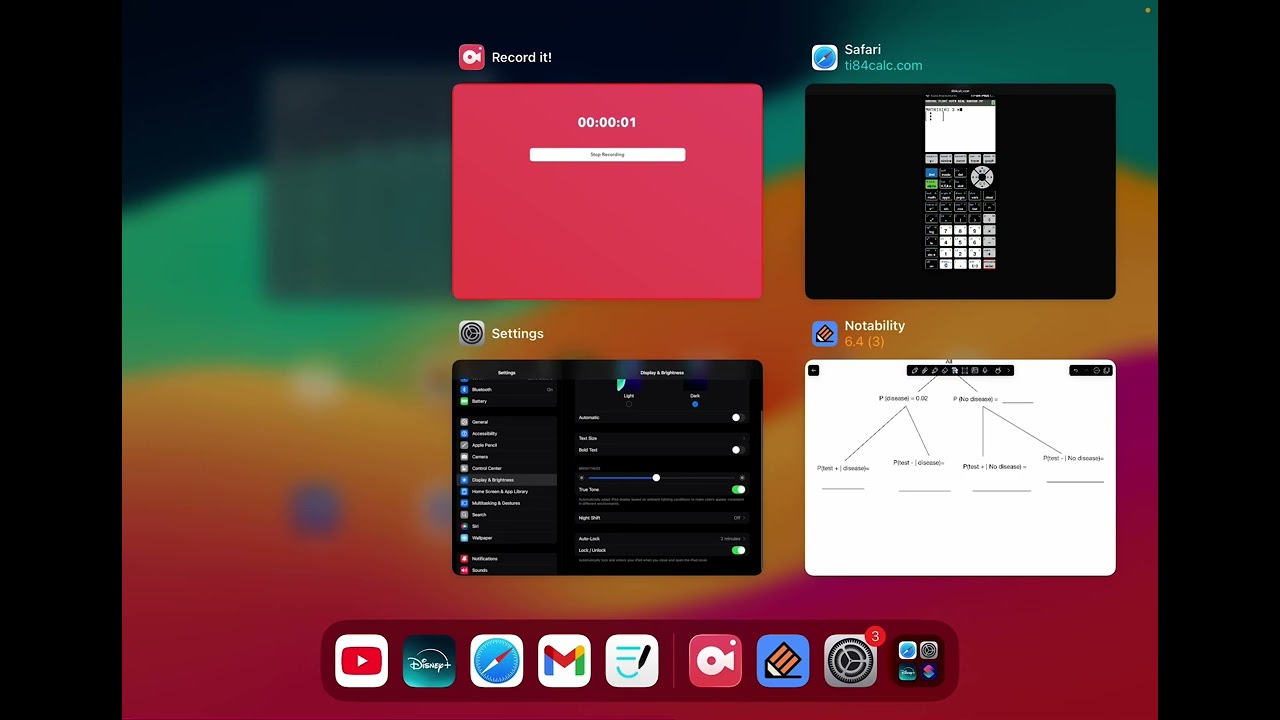The image size is (1280, 720).
Task: Click the Record it! app title
Action: point(521,58)
